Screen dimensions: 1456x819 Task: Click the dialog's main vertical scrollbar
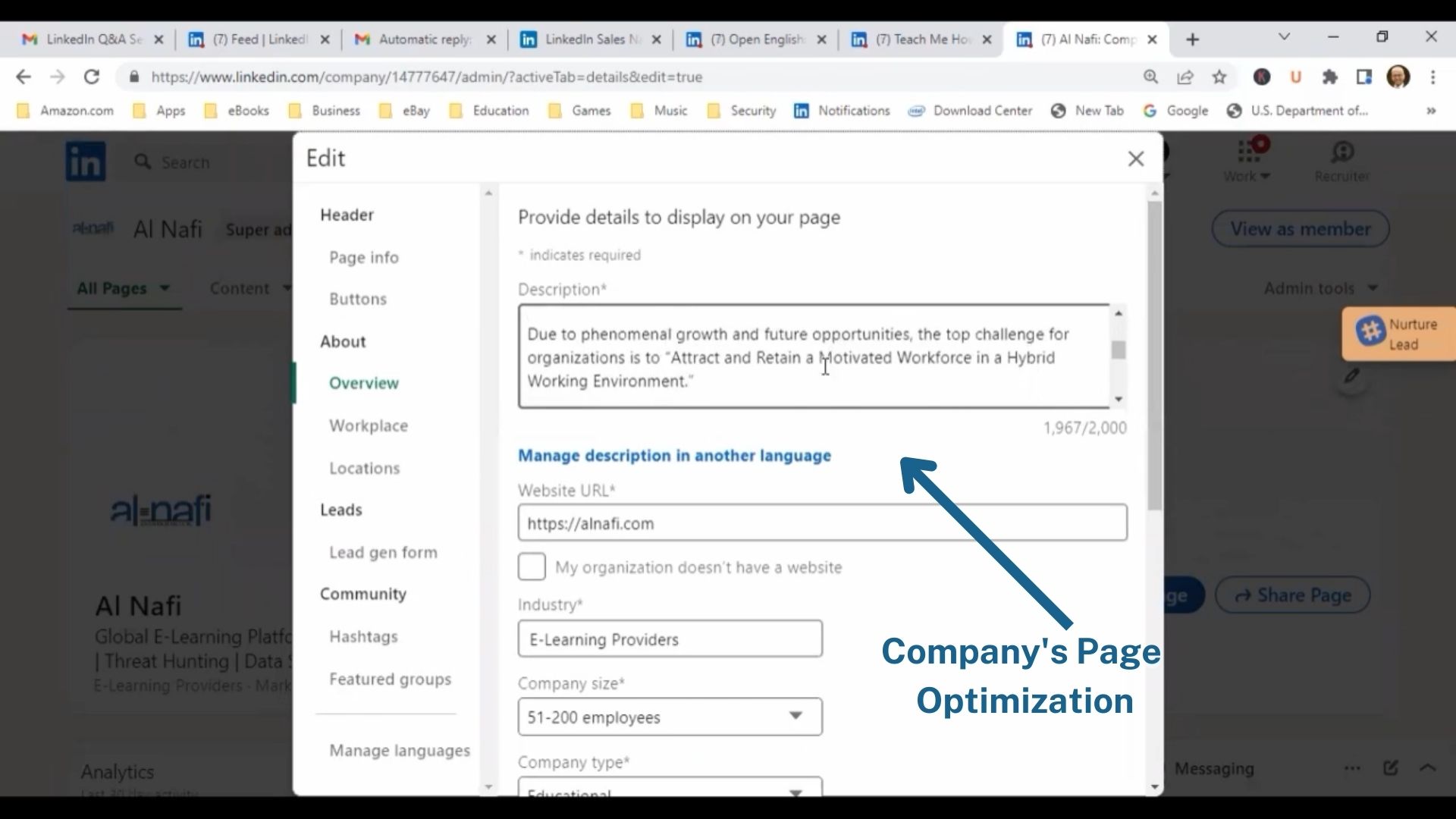[x=1155, y=356]
